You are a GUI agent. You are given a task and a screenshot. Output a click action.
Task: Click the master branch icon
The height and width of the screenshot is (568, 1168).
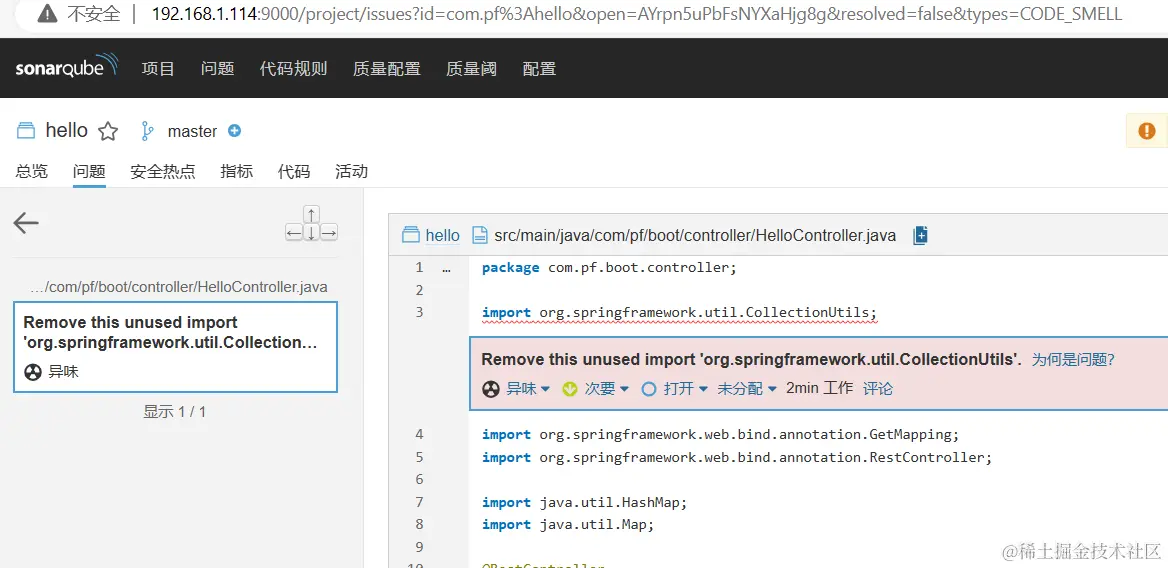(147, 132)
